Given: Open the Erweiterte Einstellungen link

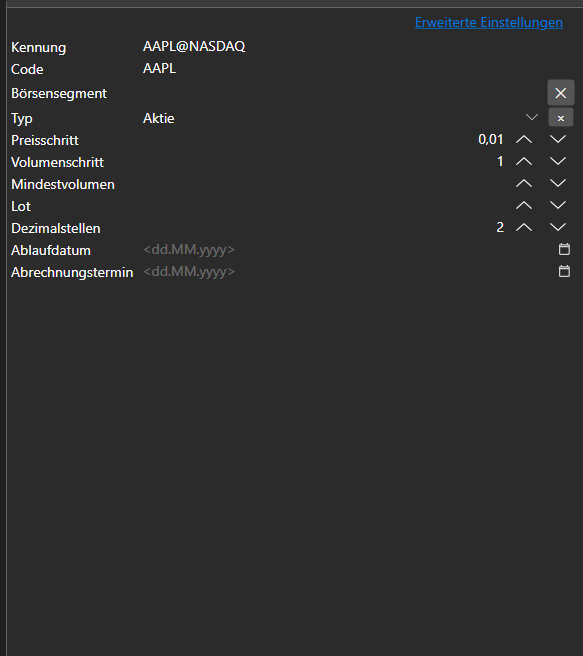Looking at the screenshot, I should click(488, 22).
